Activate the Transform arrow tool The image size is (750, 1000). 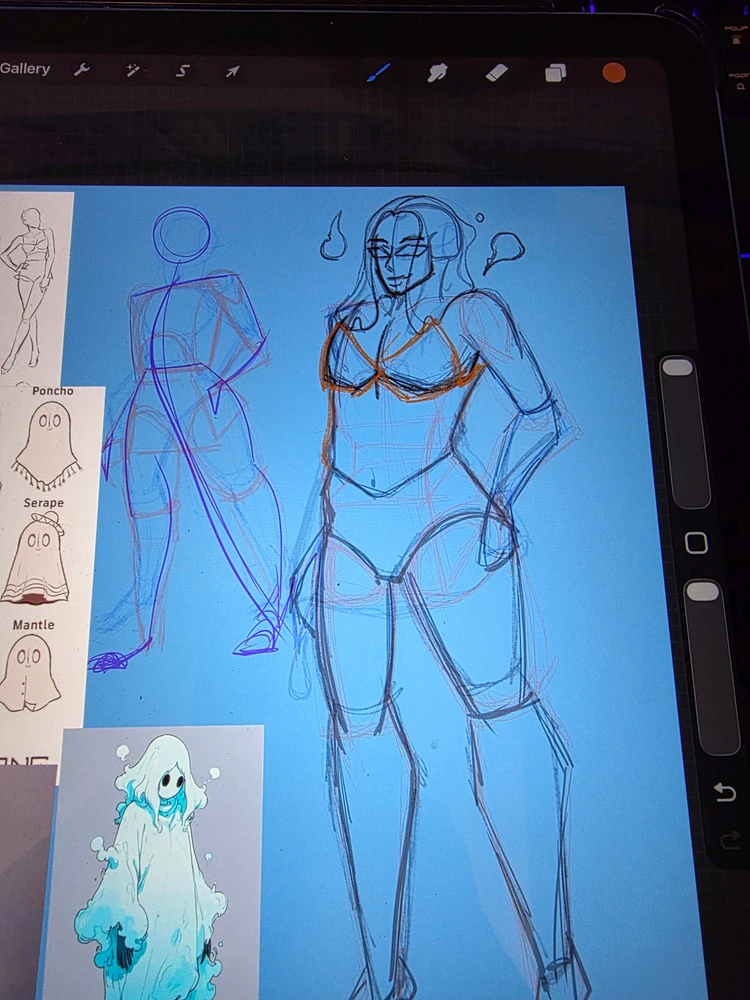232,71
